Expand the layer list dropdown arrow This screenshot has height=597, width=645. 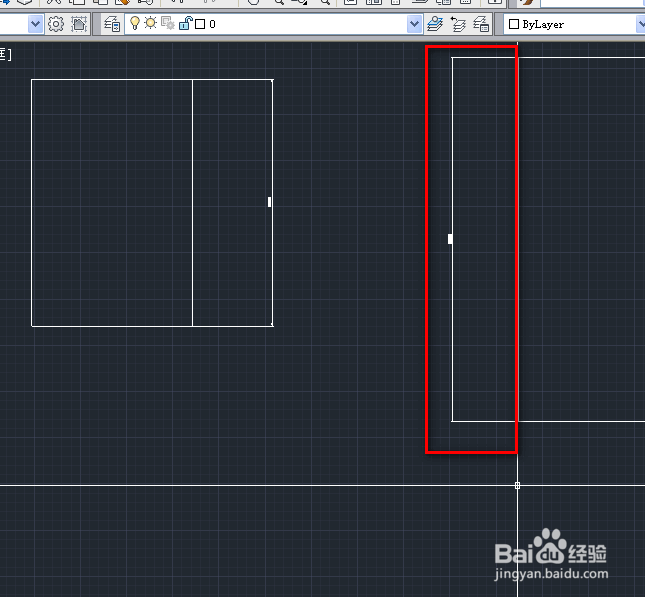[415, 24]
